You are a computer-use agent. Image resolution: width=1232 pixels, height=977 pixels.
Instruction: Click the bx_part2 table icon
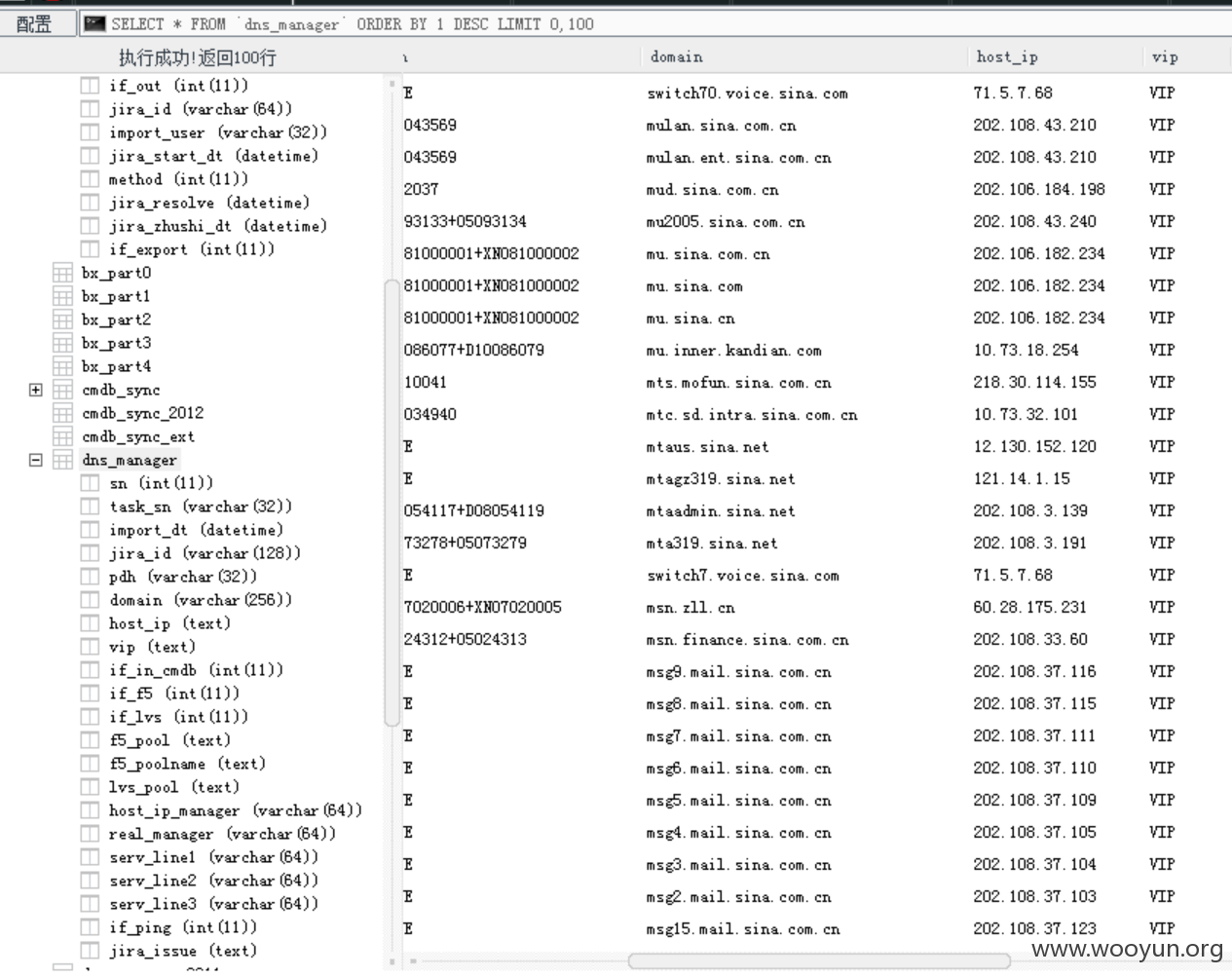coord(62,319)
